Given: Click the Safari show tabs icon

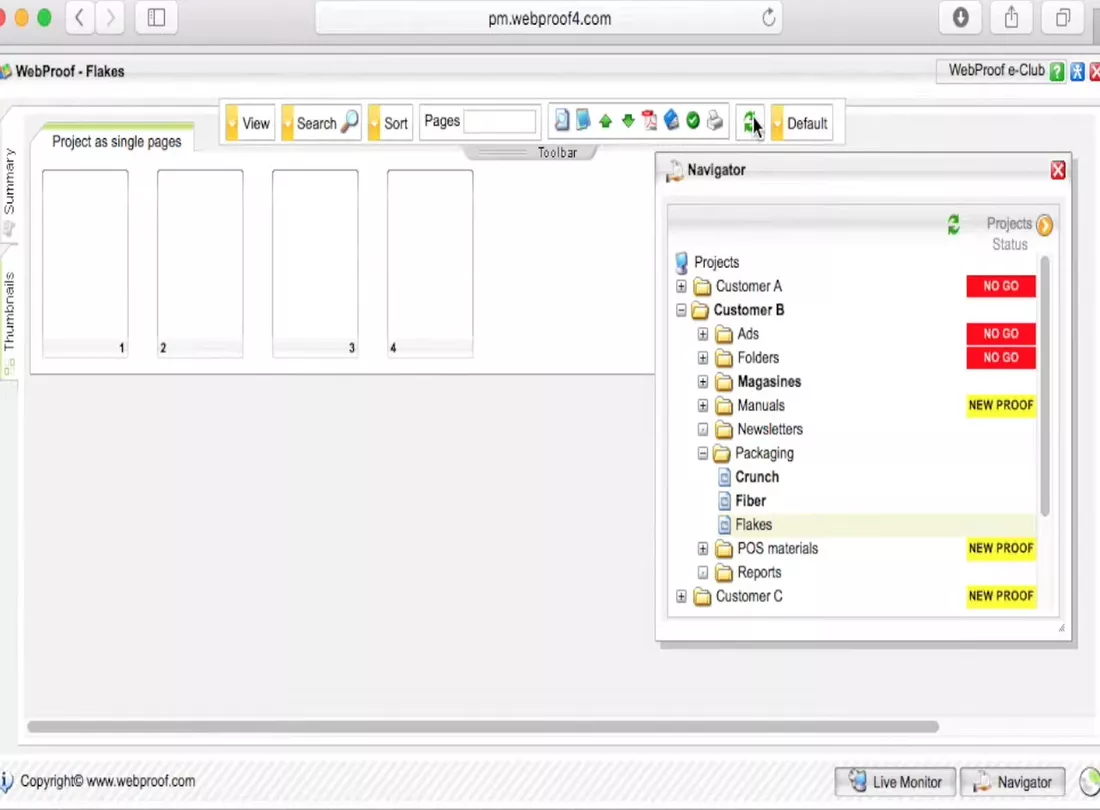Looking at the screenshot, I should 1063,18.
